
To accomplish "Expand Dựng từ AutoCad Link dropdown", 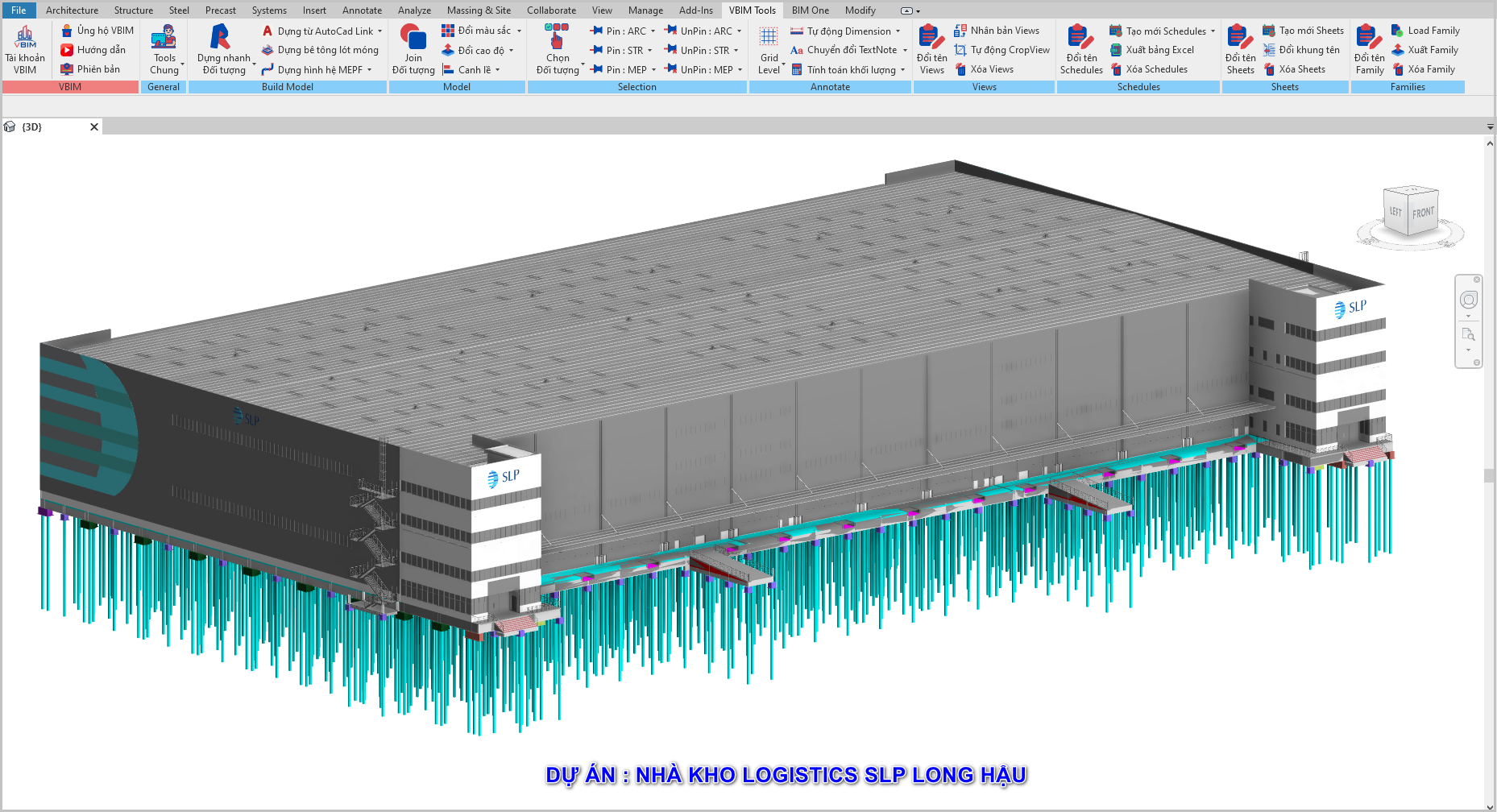I will coord(380,31).
